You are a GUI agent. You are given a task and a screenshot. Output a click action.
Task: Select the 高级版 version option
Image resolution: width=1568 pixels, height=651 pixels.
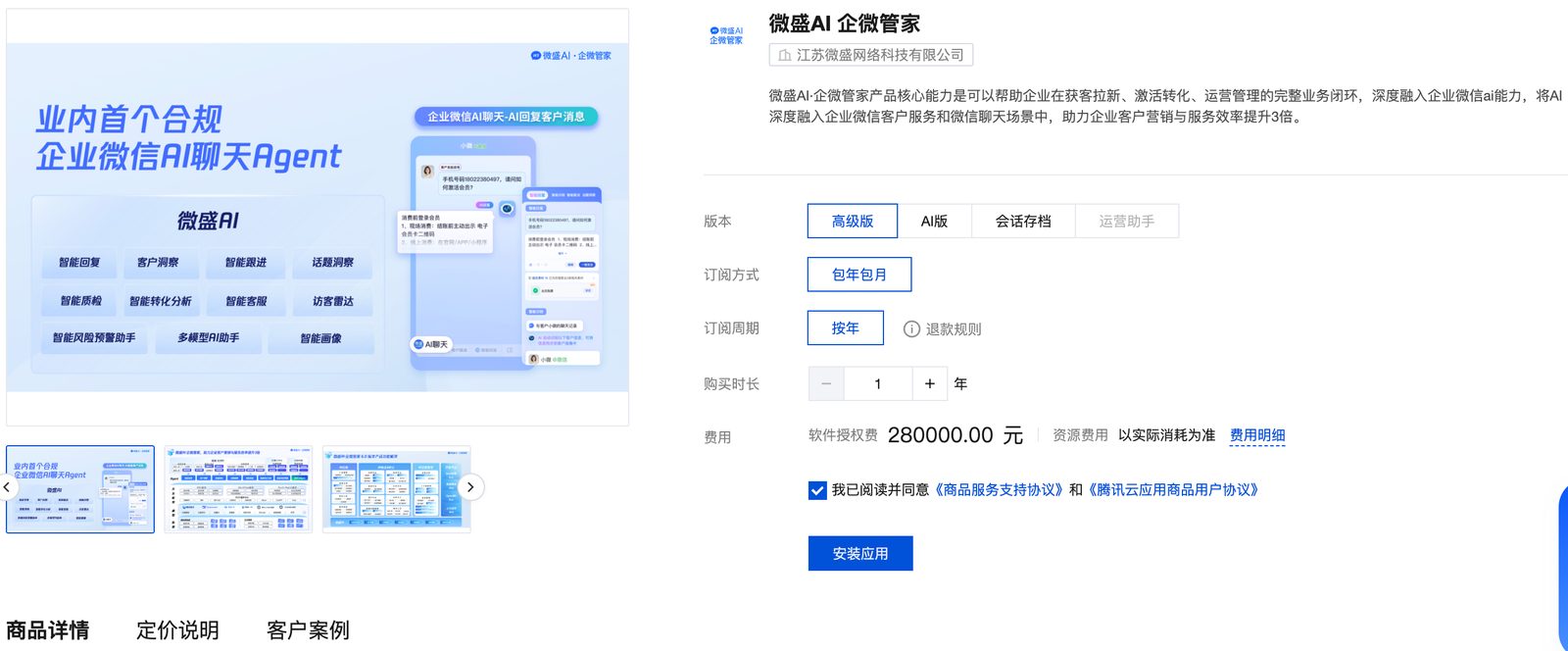(853, 222)
